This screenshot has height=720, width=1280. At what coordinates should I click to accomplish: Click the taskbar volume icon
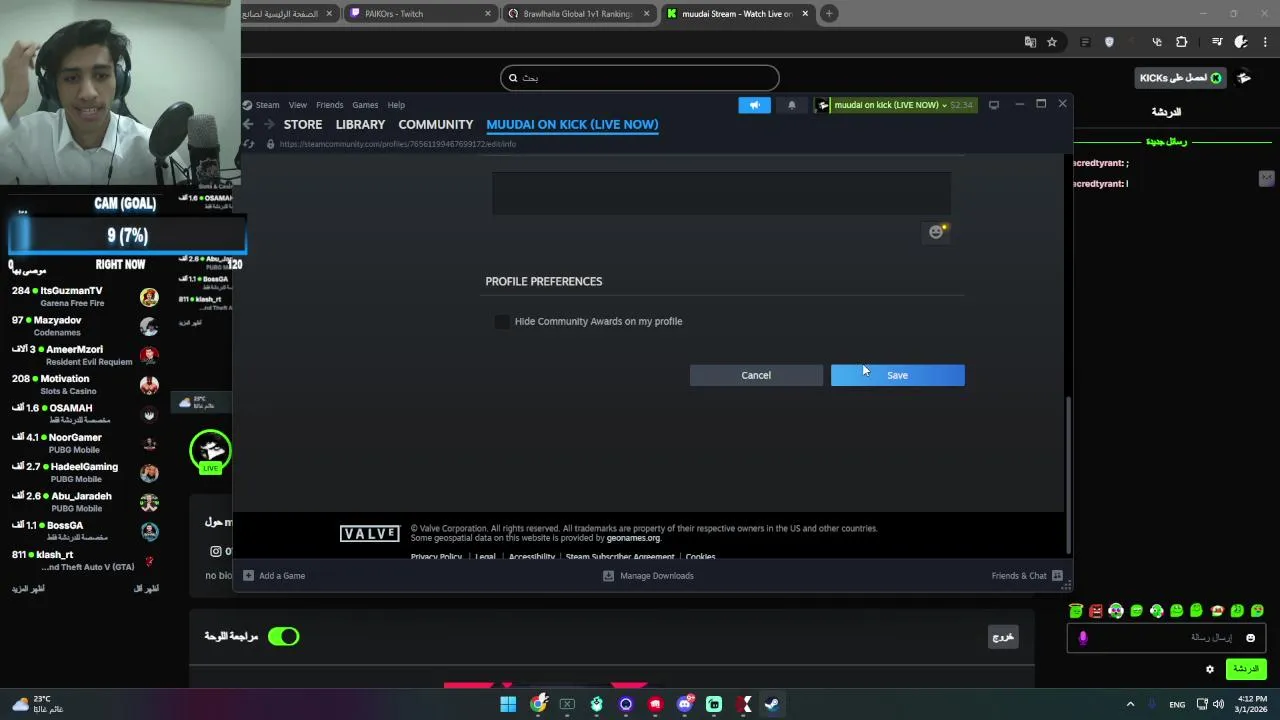coord(1218,704)
